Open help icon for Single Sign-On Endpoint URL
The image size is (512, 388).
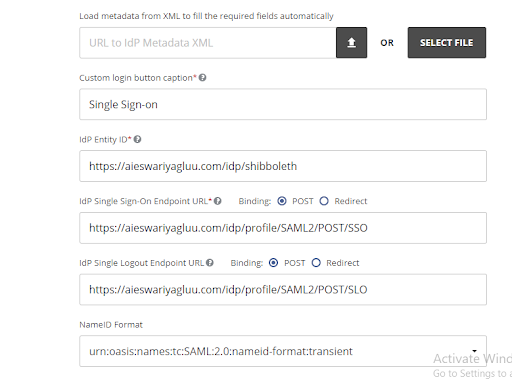(218, 201)
